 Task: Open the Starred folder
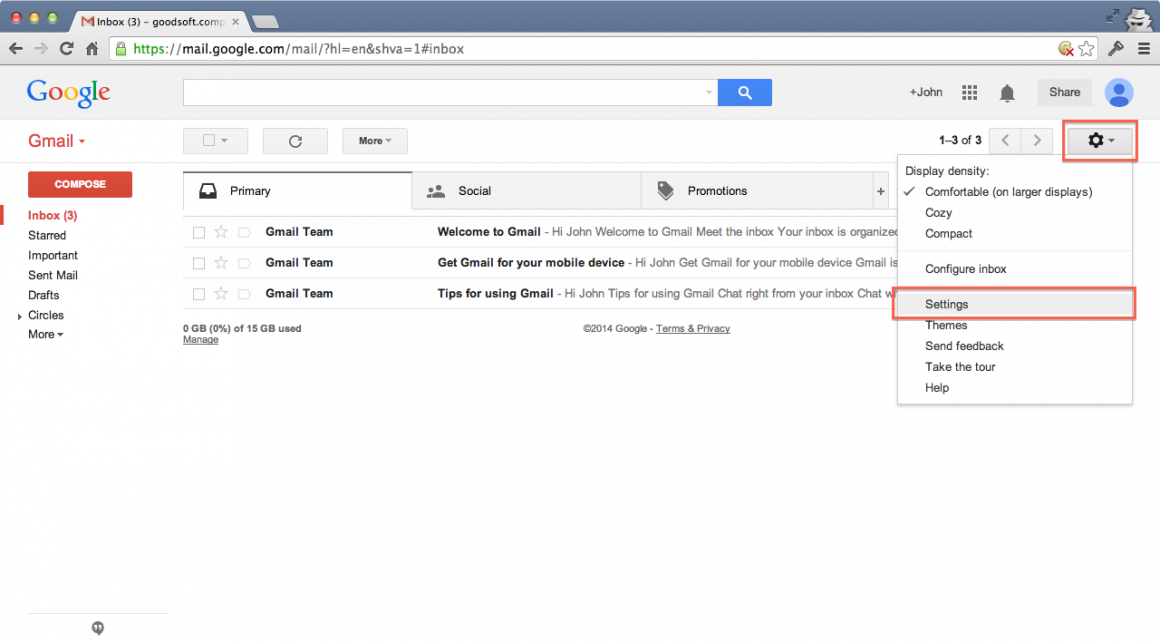click(47, 235)
